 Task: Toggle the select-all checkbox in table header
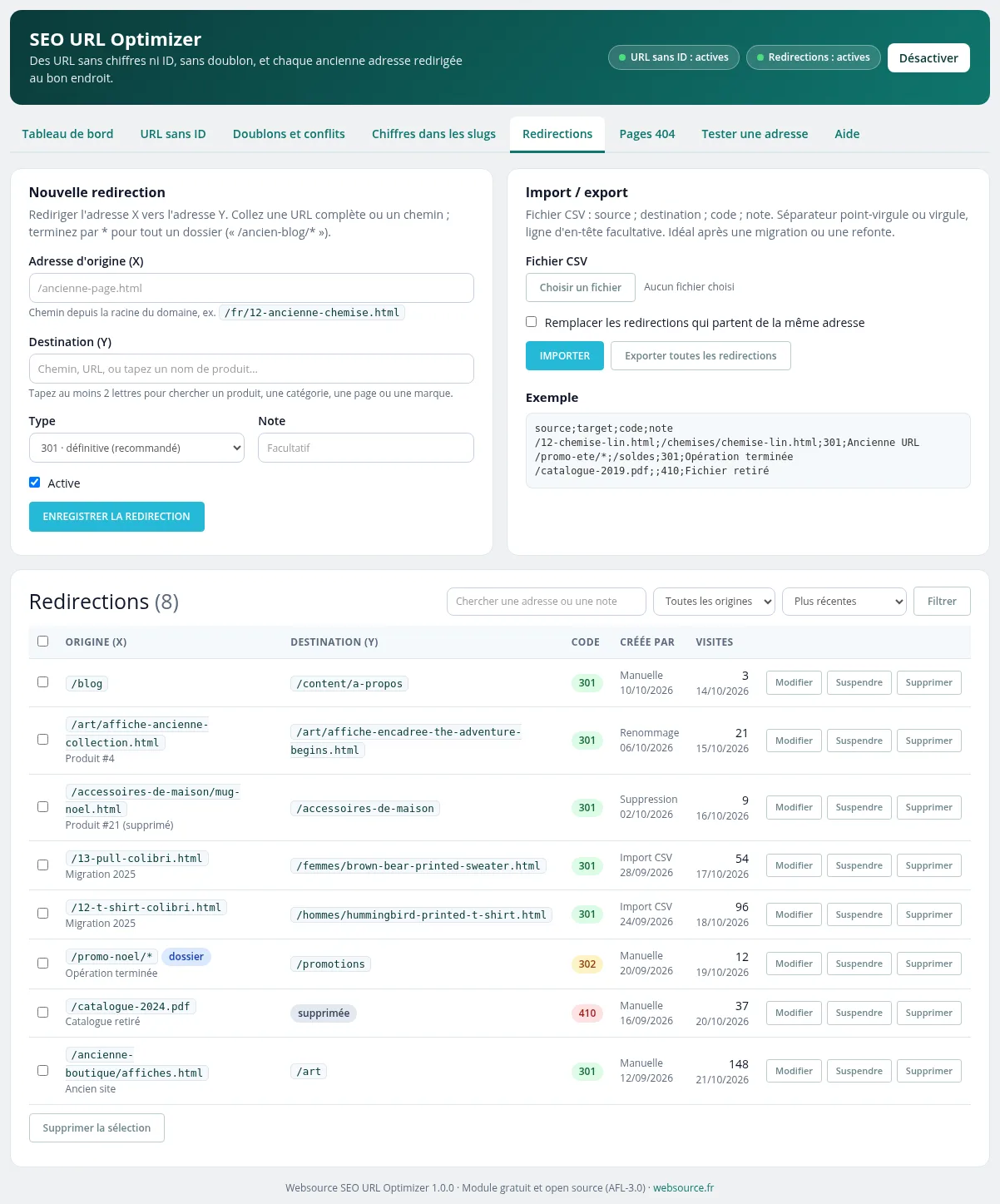(x=43, y=642)
